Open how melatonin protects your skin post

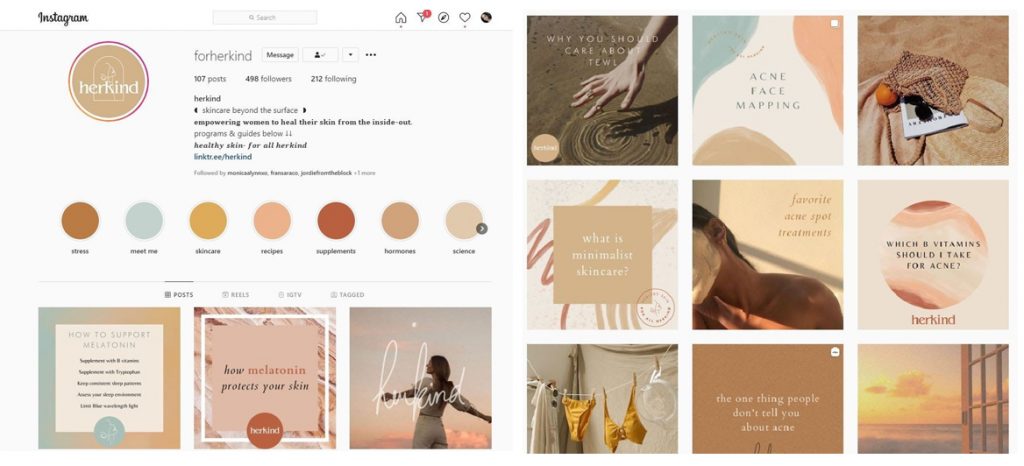pyautogui.click(x=264, y=378)
